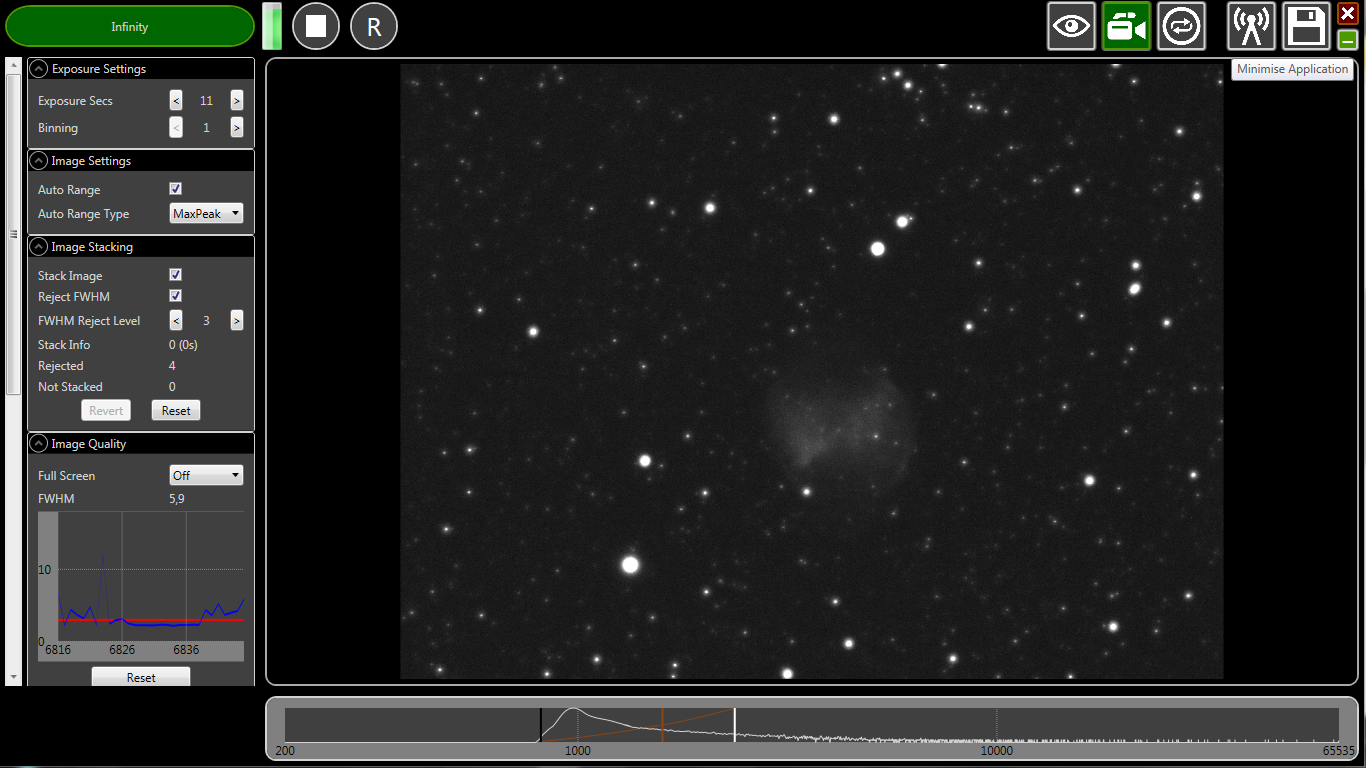Save the image using the floppy disk icon
The height and width of the screenshot is (768, 1366).
tap(1305, 25)
